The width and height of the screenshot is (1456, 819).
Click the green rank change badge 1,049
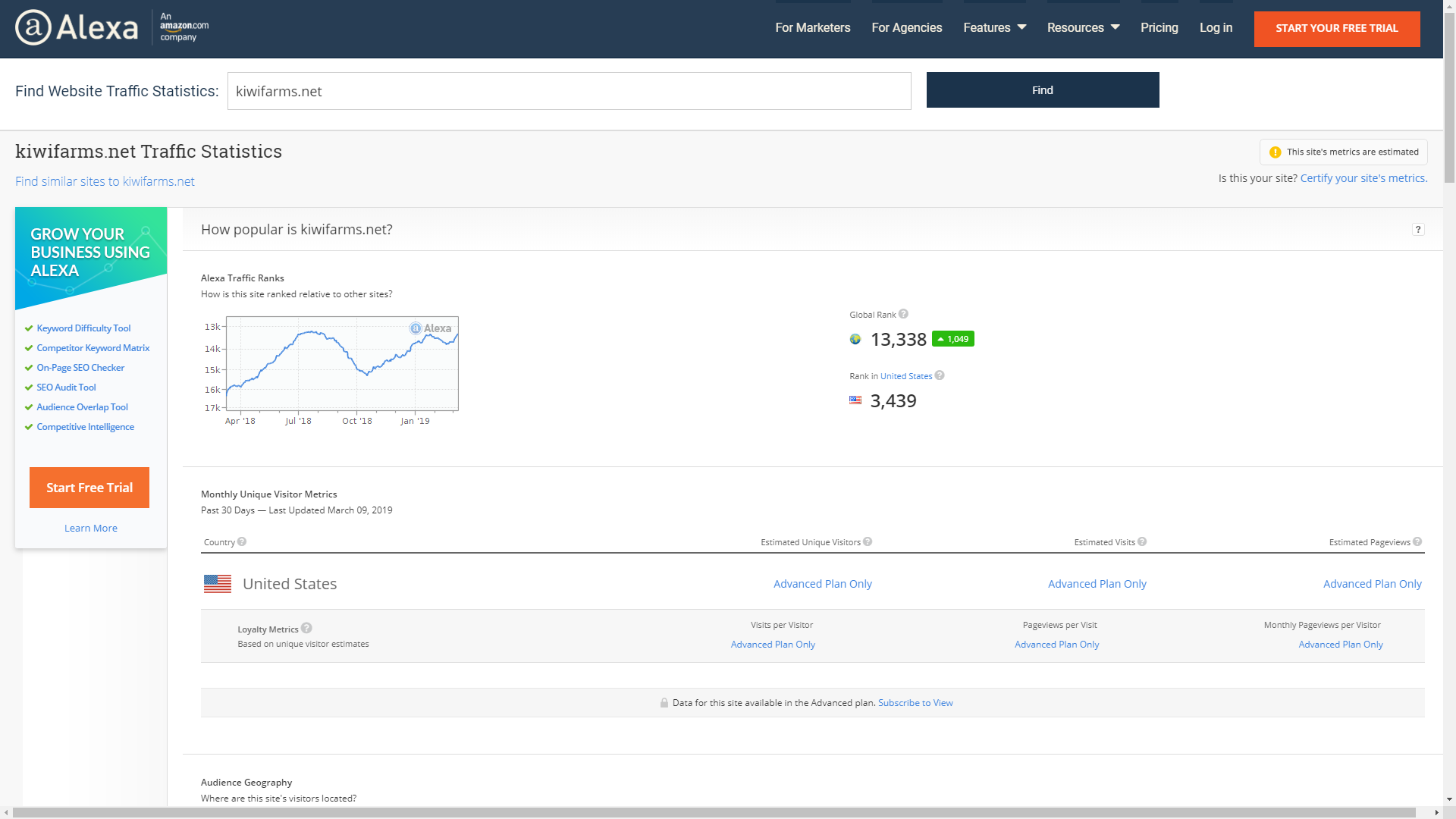[x=953, y=339]
